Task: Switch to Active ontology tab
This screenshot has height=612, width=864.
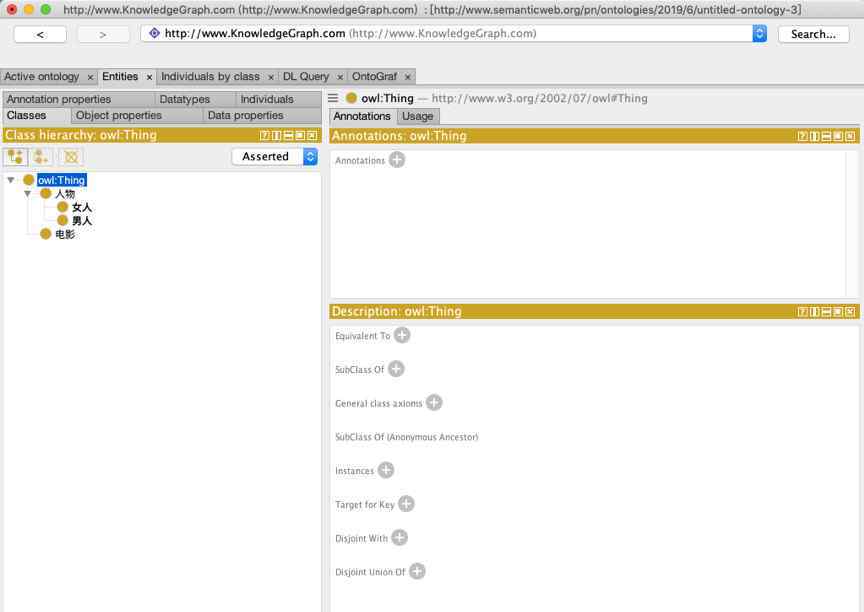Action: (x=42, y=77)
